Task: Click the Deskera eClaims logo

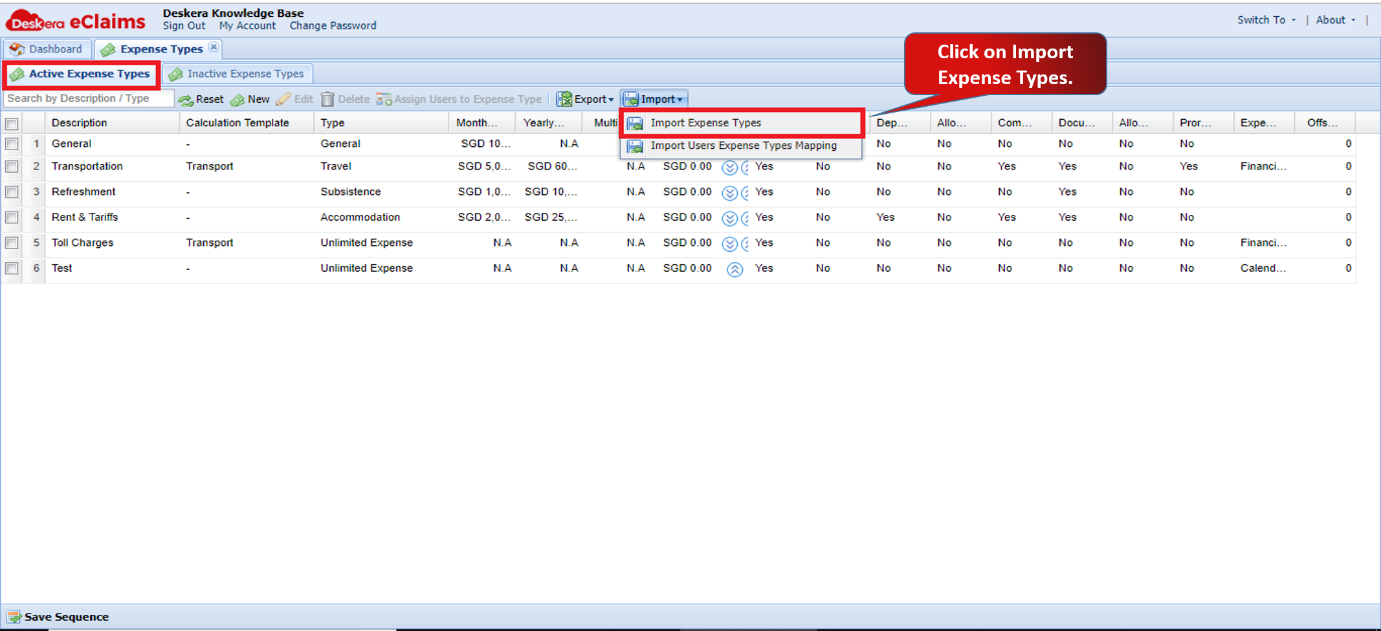Action: [x=76, y=19]
